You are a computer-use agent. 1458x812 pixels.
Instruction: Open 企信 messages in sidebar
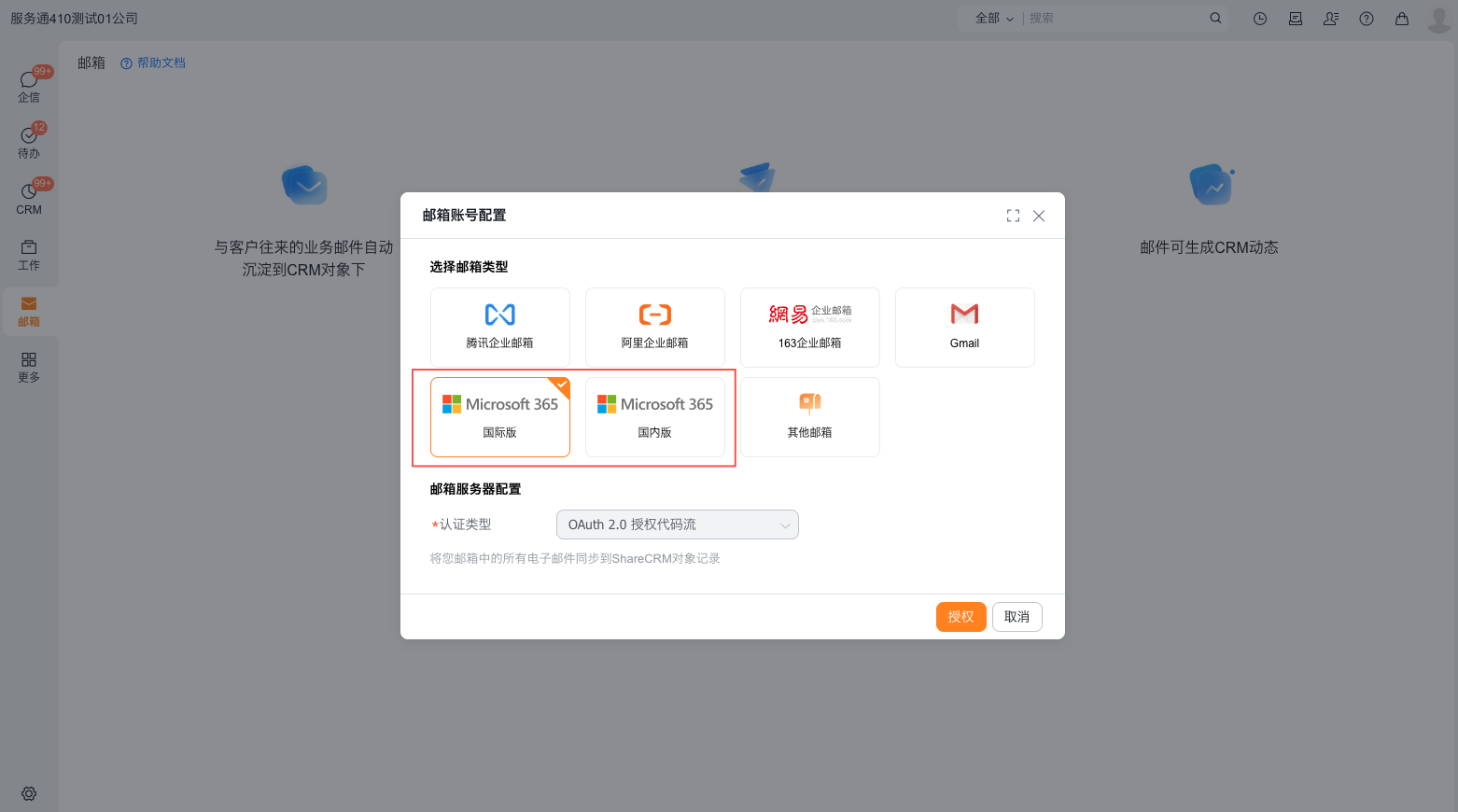point(29,86)
